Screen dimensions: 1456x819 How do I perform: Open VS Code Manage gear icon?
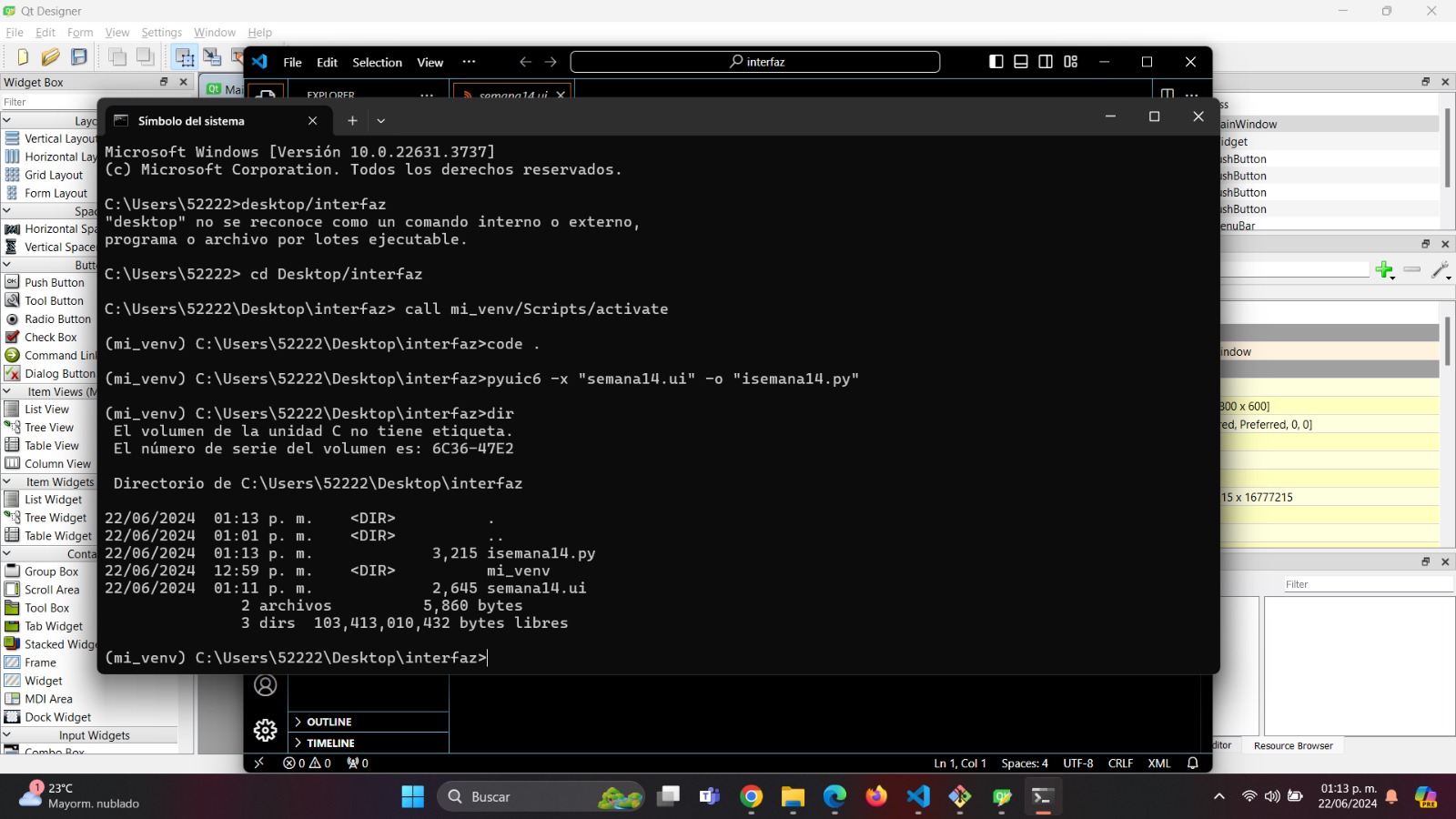click(x=266, y=730)
